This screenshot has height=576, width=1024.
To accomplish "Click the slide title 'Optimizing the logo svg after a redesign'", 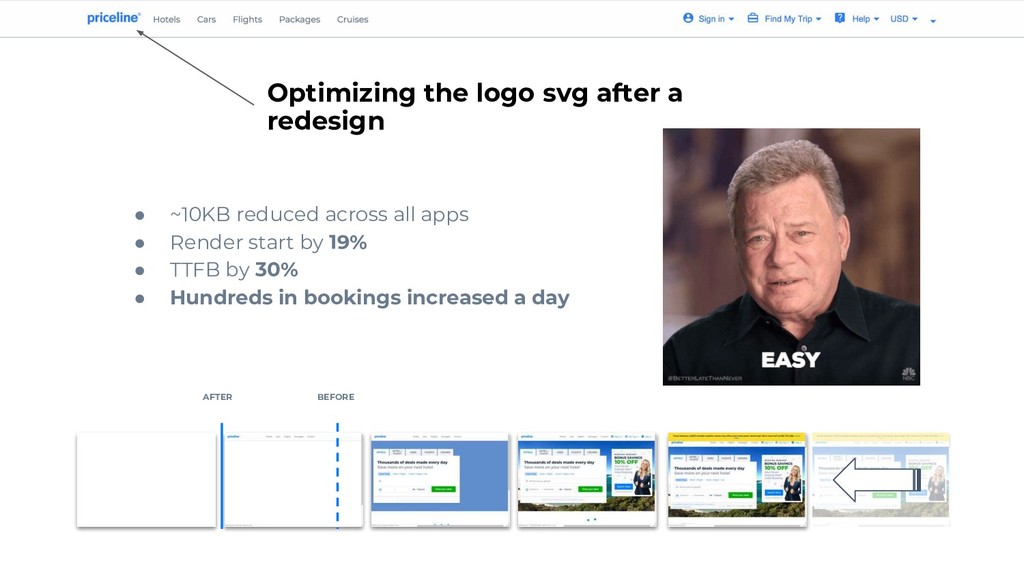I will click(475, 106).
